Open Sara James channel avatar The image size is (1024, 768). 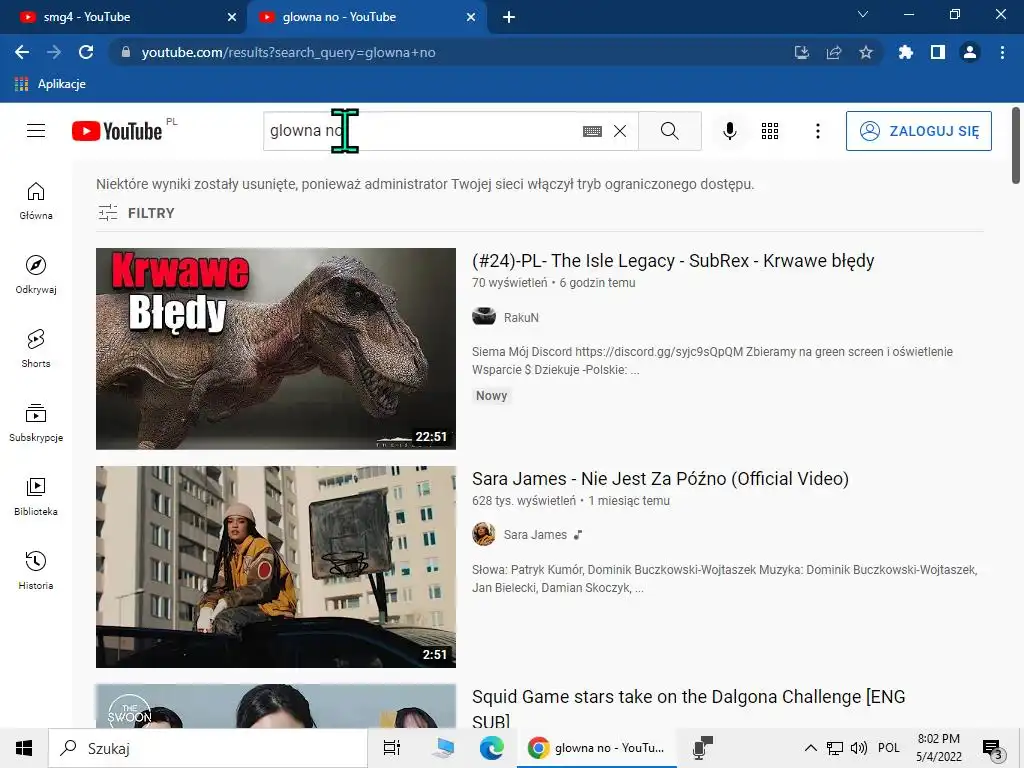(x=483, y=534)
